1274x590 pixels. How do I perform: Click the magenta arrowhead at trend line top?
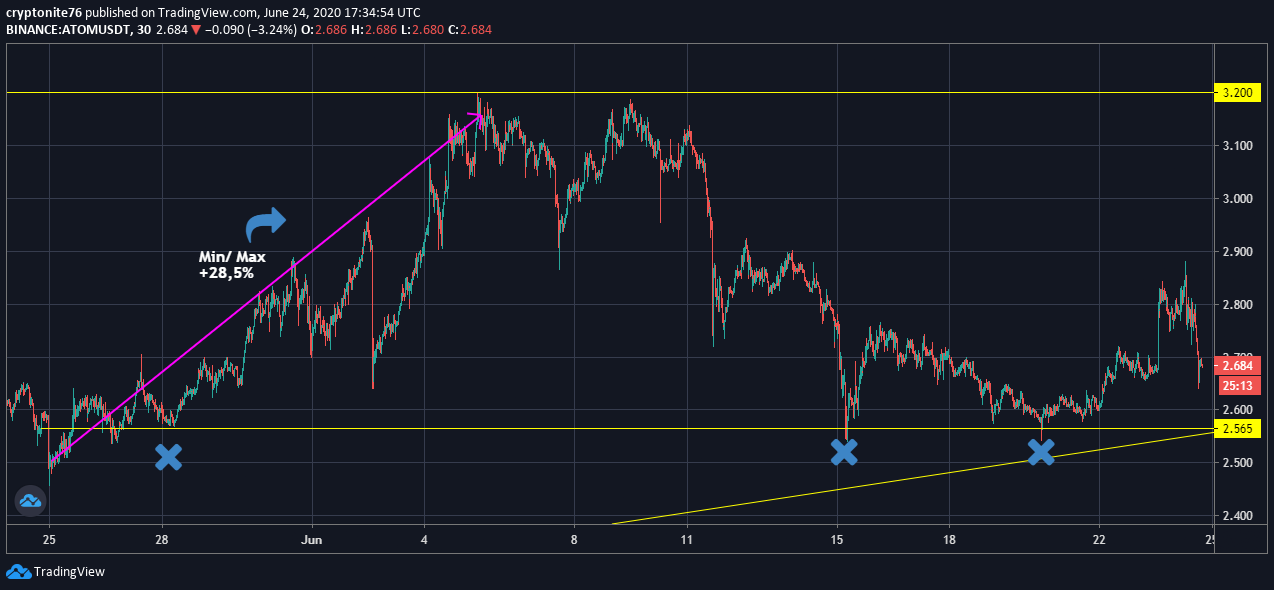(x=475, y=120)
